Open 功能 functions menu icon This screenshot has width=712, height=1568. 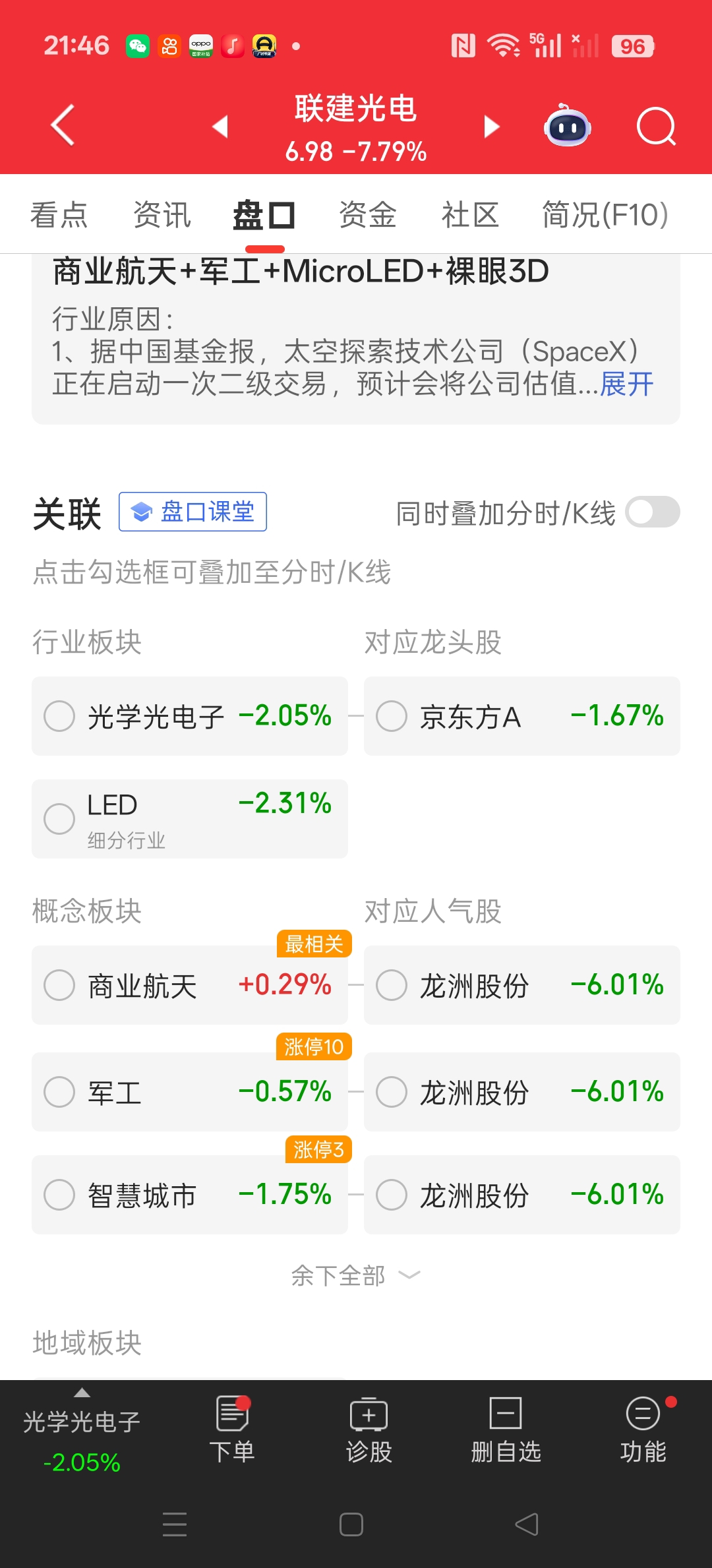[x=643, y=1430]
